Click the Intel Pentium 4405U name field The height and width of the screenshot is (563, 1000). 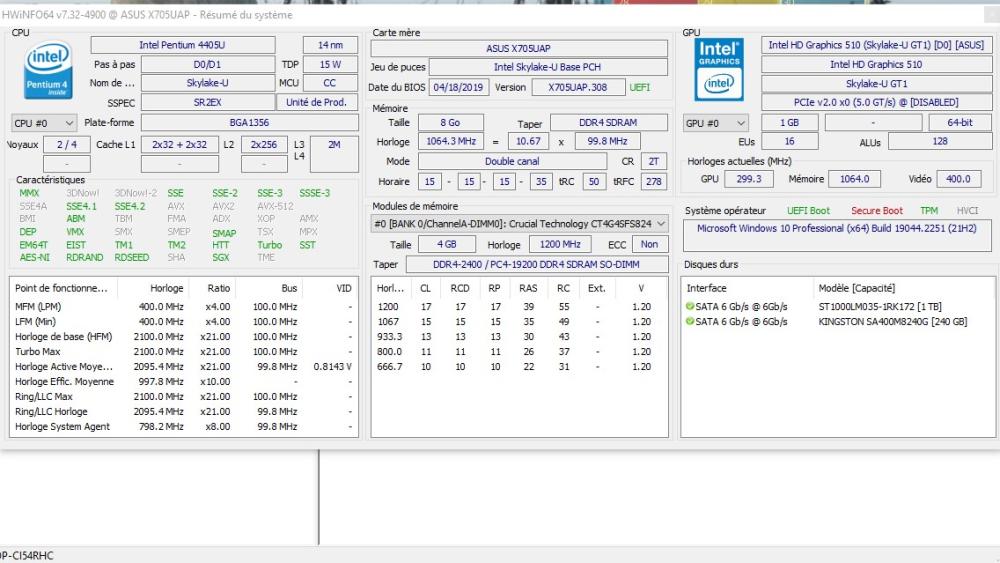tap(182, 45)
